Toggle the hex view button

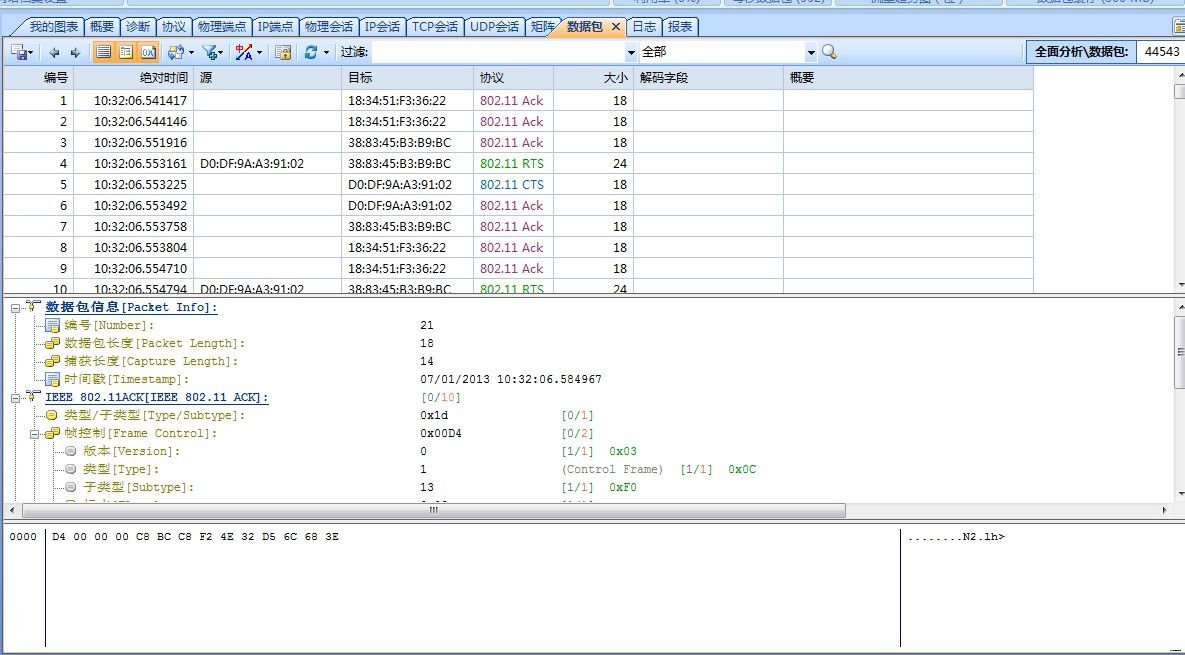click(148, 52)
